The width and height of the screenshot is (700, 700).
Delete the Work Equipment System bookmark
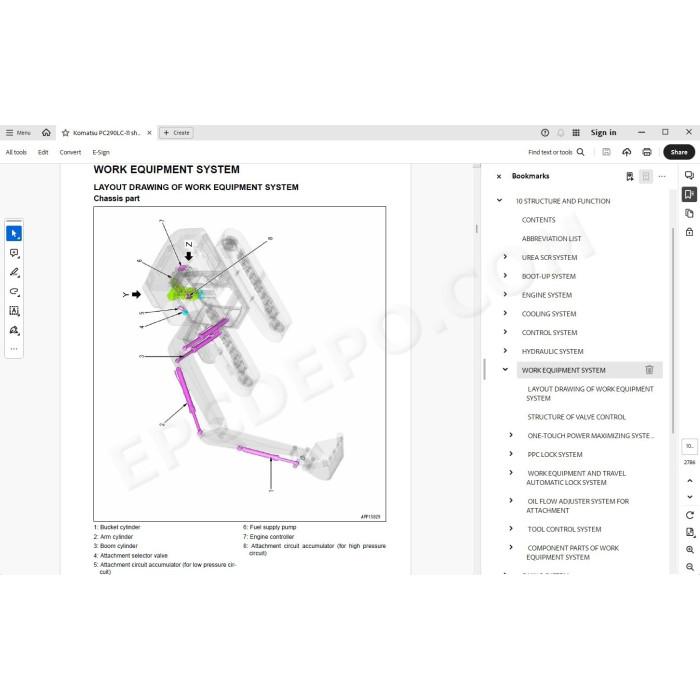point(649,370)
